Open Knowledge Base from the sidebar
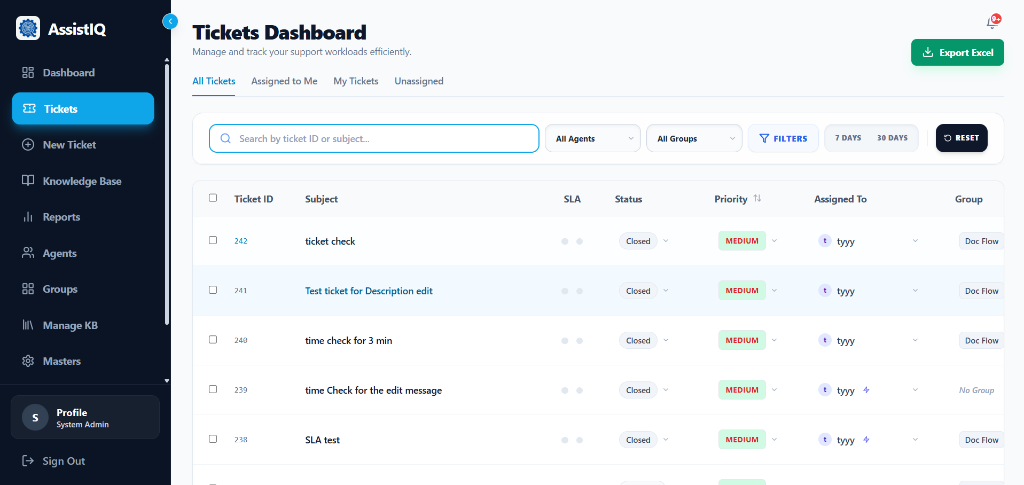This screenshot has width=1024, height=485. (x=83, y=181)
